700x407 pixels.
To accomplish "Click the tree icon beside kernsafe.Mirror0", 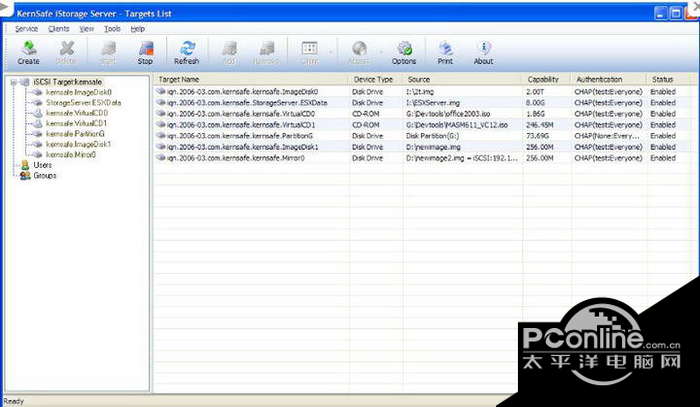I will click(x=38, y=155).
